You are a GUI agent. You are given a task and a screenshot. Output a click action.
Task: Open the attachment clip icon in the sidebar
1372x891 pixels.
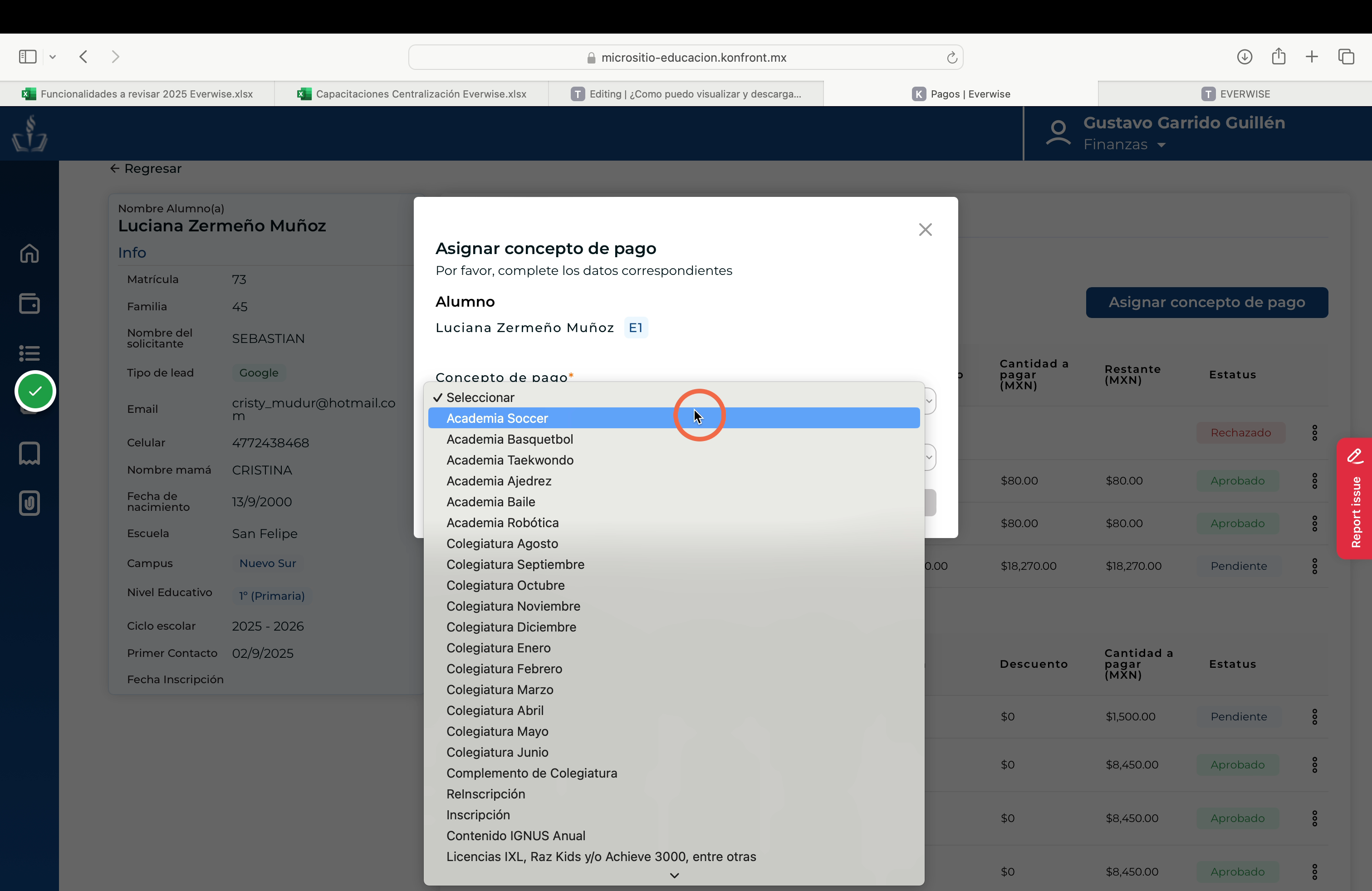29,503
